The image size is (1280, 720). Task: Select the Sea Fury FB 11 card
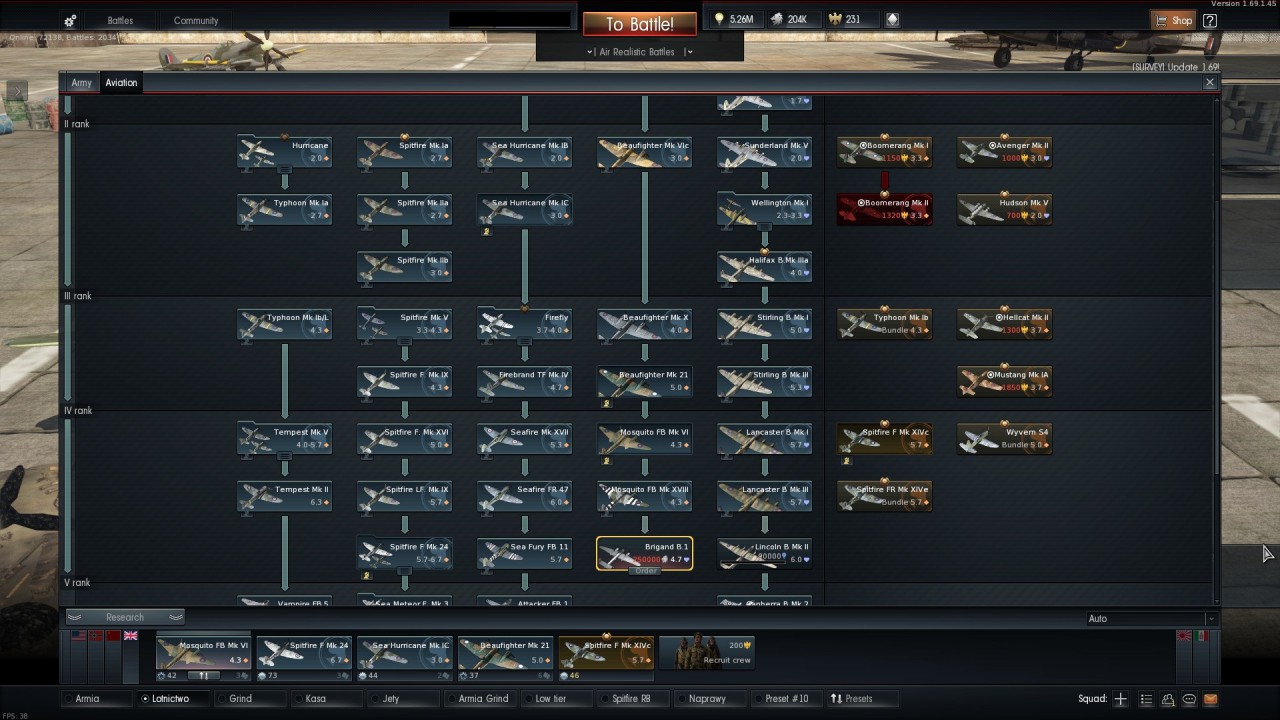(524, 554)
